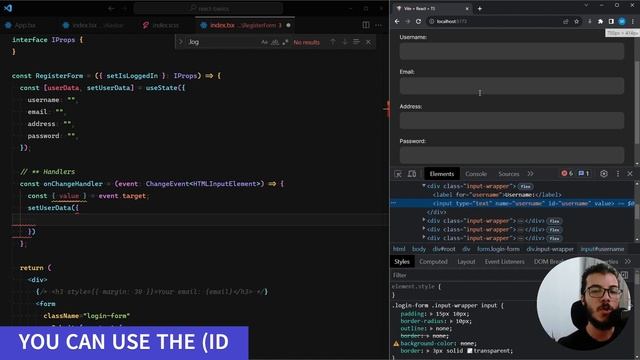Screen dimensions: 640x360
Task: Open Chrome tab search chevron
Action: [x=586, y=6]
